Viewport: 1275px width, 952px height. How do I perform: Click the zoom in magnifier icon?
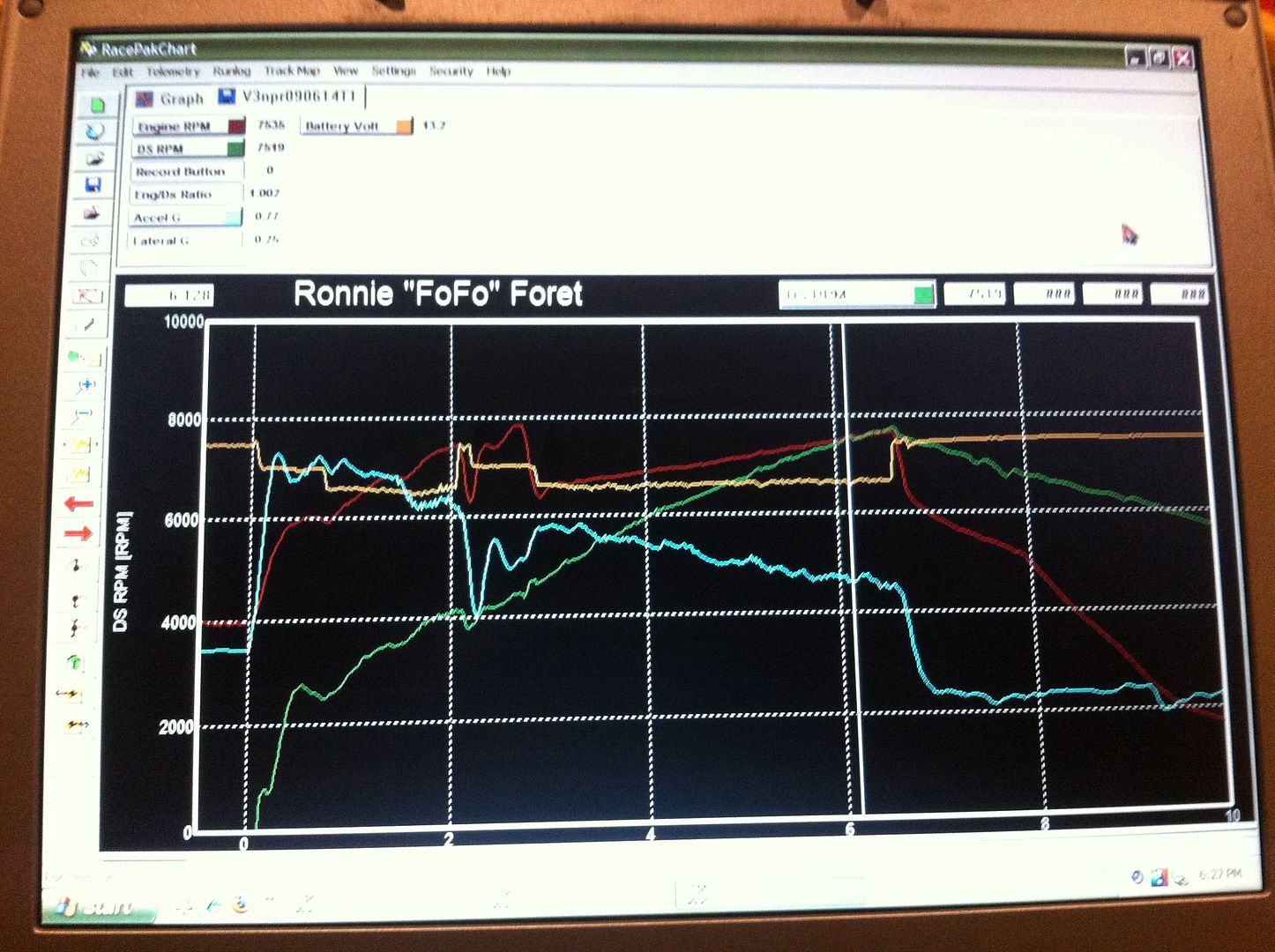tap(86, 385)
